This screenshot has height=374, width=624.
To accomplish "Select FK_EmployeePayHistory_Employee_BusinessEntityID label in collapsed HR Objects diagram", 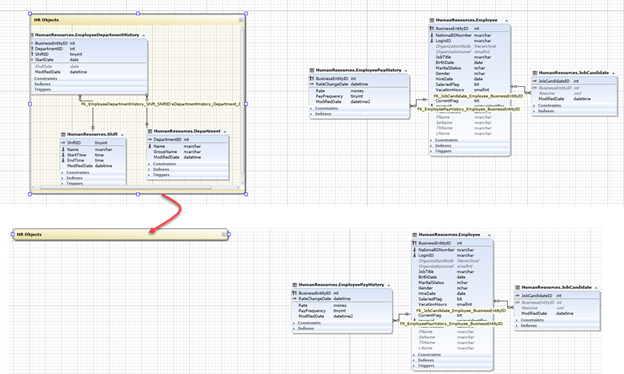I will (x=451, y=324).
